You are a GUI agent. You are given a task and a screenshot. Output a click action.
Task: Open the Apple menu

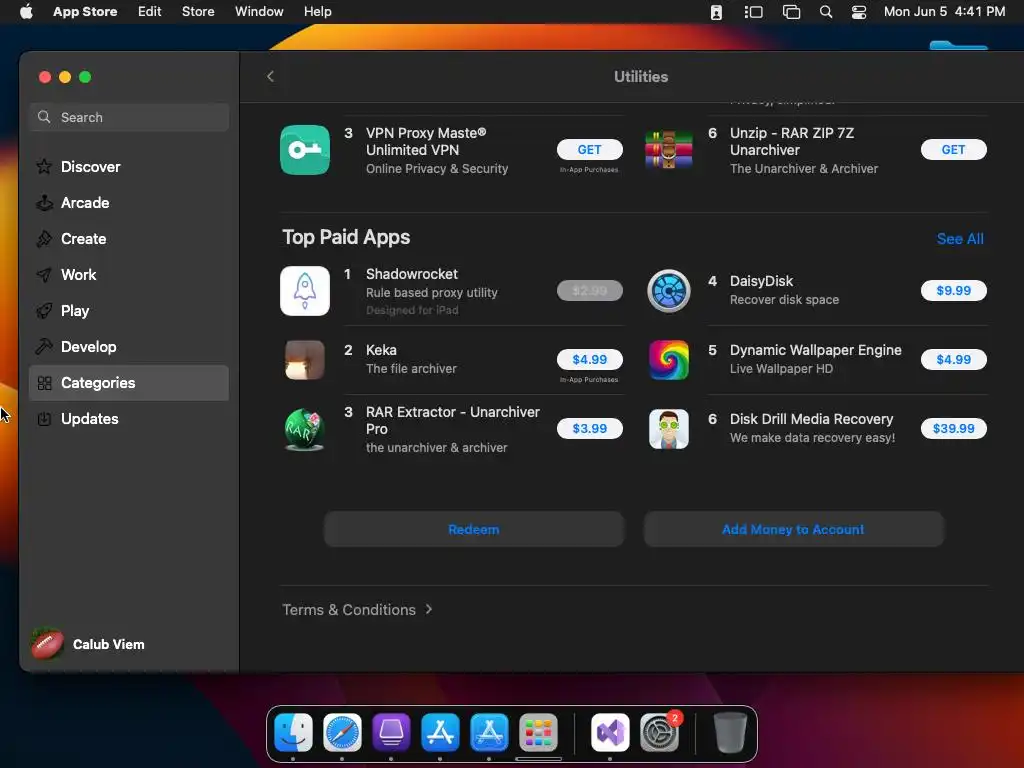coord(26,12)
